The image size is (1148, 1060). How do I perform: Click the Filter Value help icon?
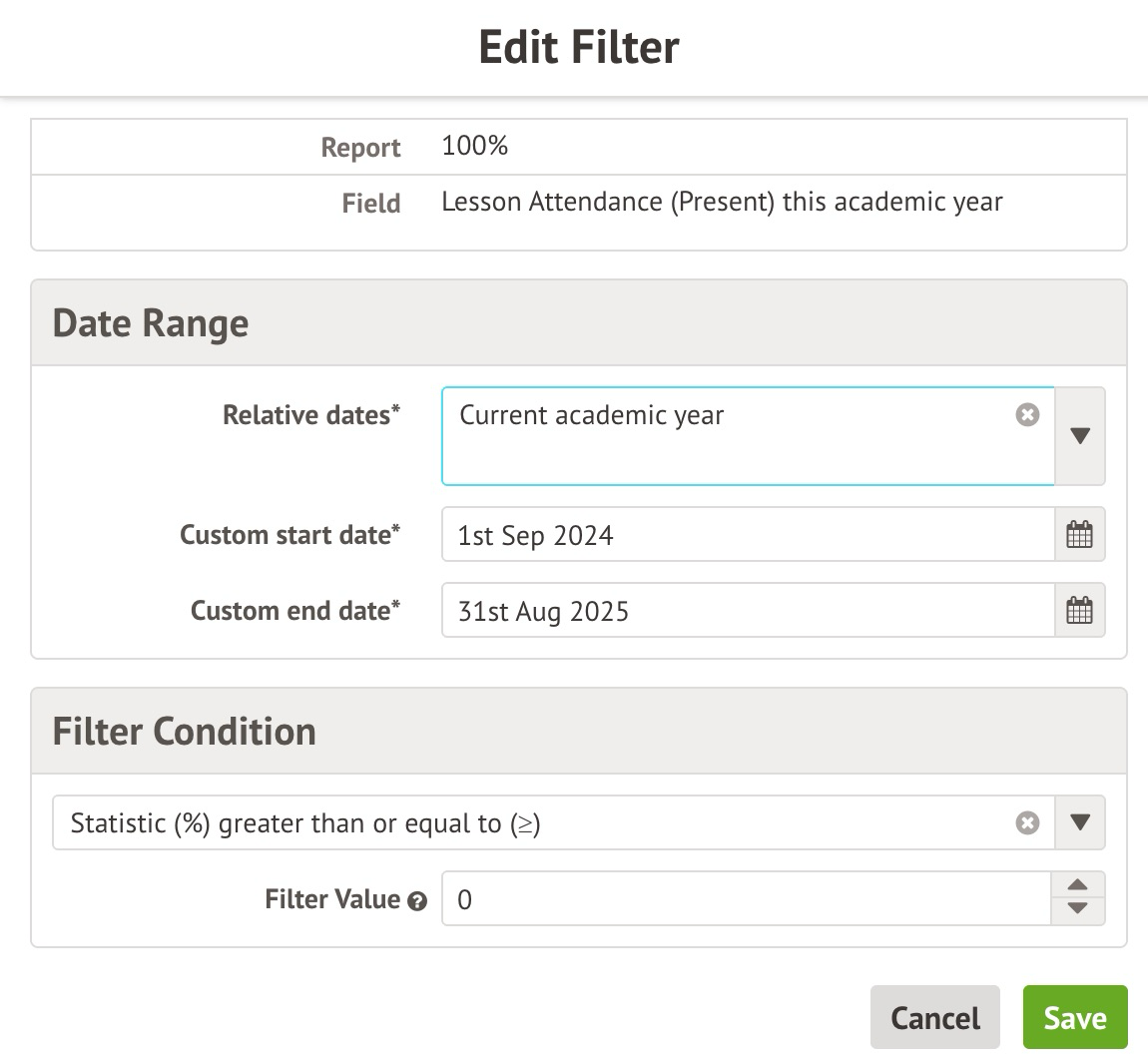coord(417,901)
